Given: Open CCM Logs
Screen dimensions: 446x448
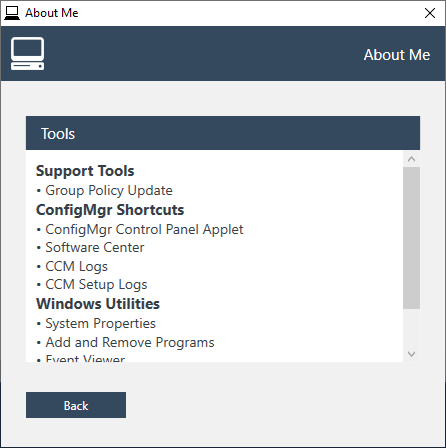Looking at the screenshot, I should pyautogui.click(x=76, y=266).
